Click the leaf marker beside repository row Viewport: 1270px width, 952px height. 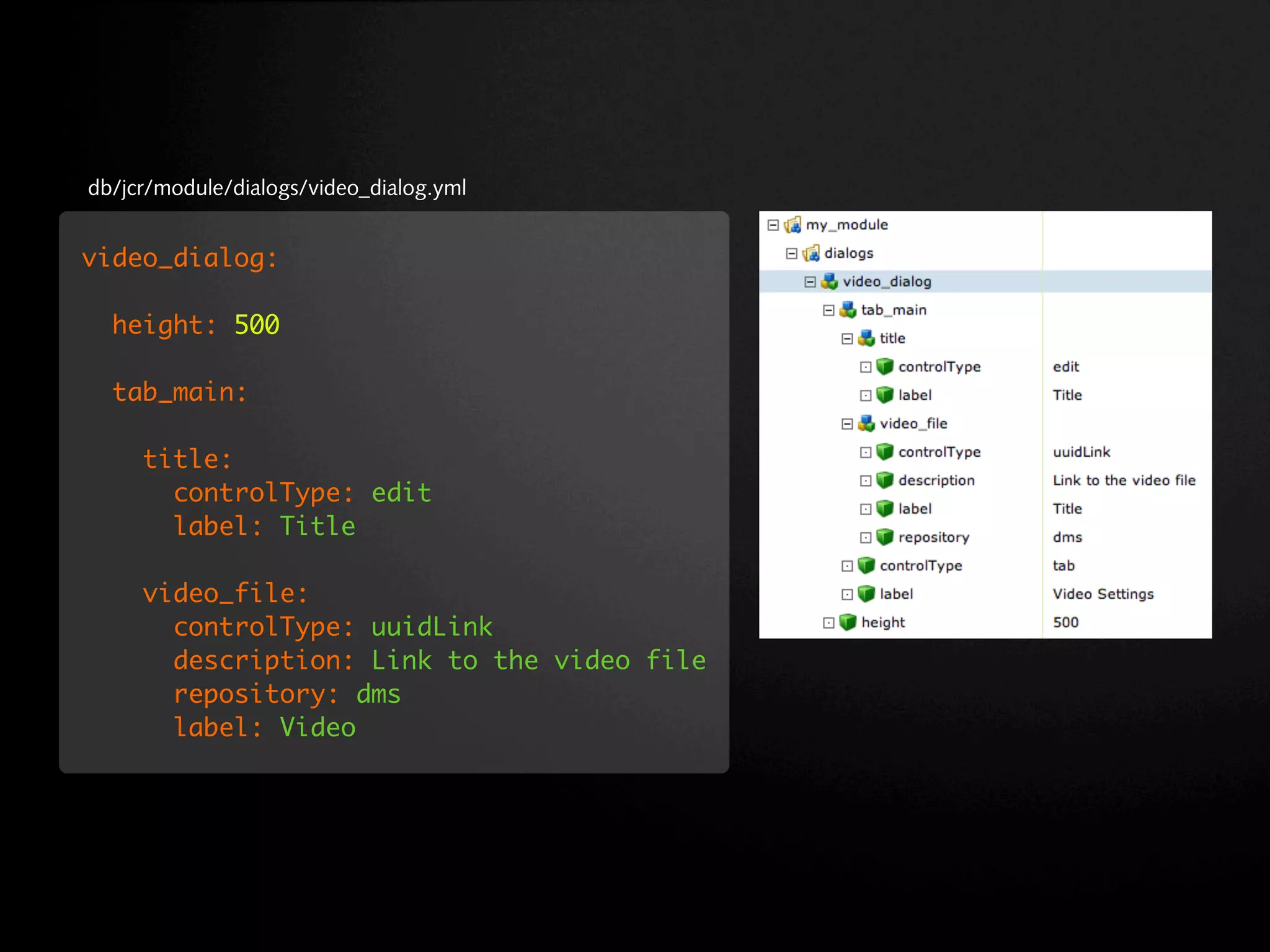pos(866,538)
